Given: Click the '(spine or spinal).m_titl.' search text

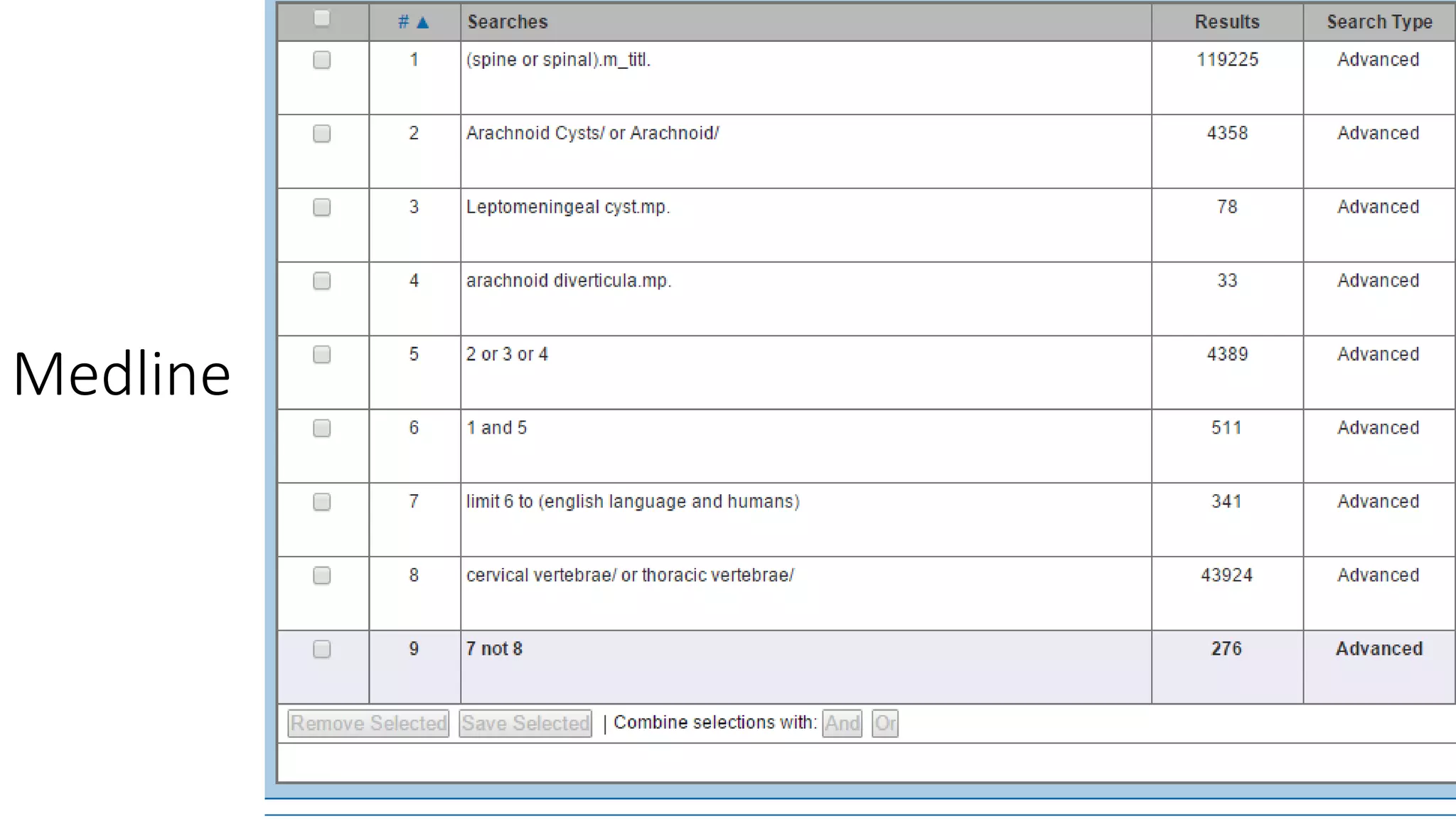Looking at the screenshot, I should [x=558, y=60].
